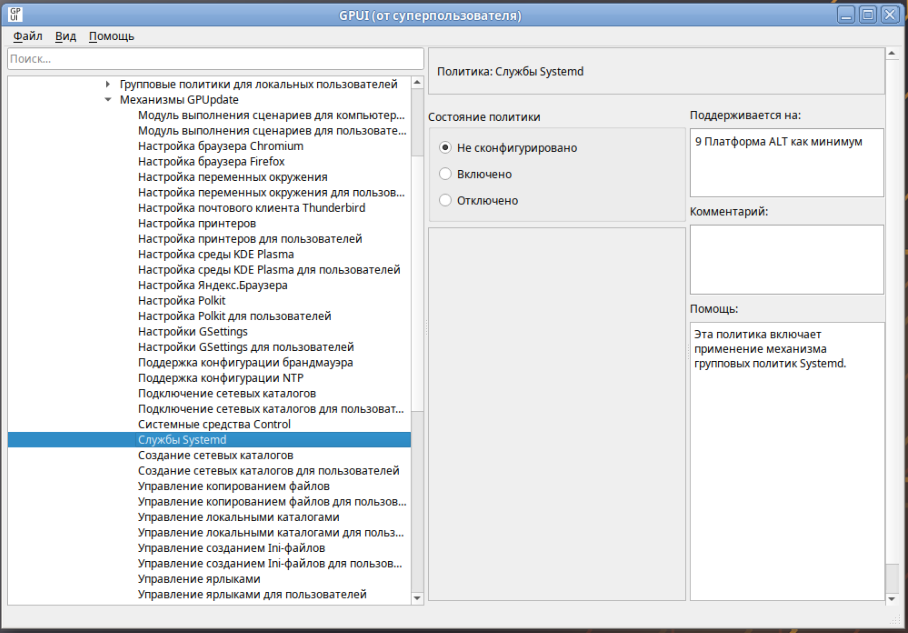
Task: Select Управление копированием файлов
Action: pos(234,486)
